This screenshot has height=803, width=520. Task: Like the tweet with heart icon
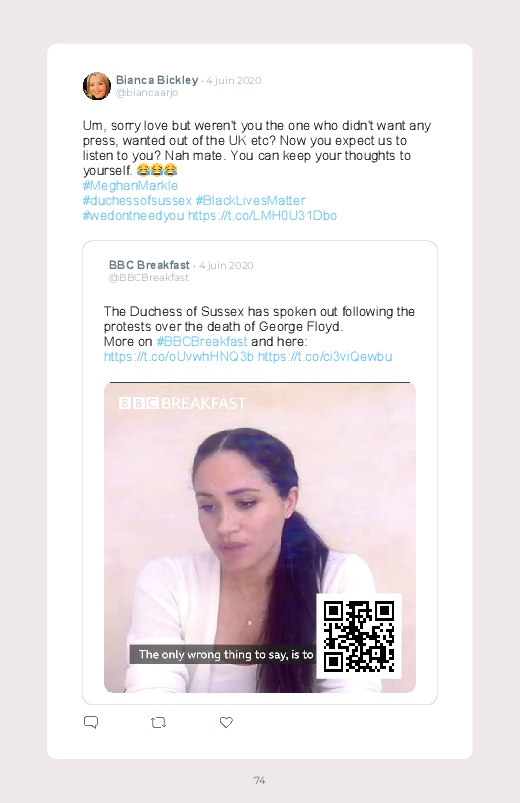[x=226, y=722]
